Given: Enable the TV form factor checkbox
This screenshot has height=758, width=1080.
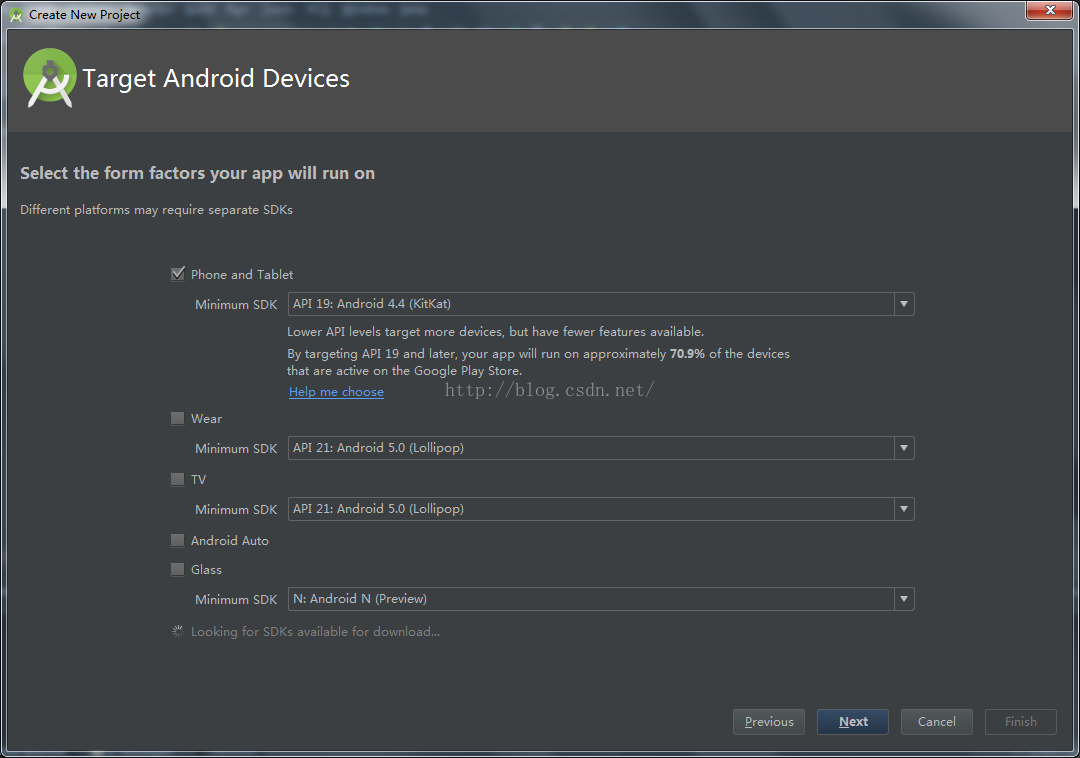Looking at the screenshot, I should point(178,479).
